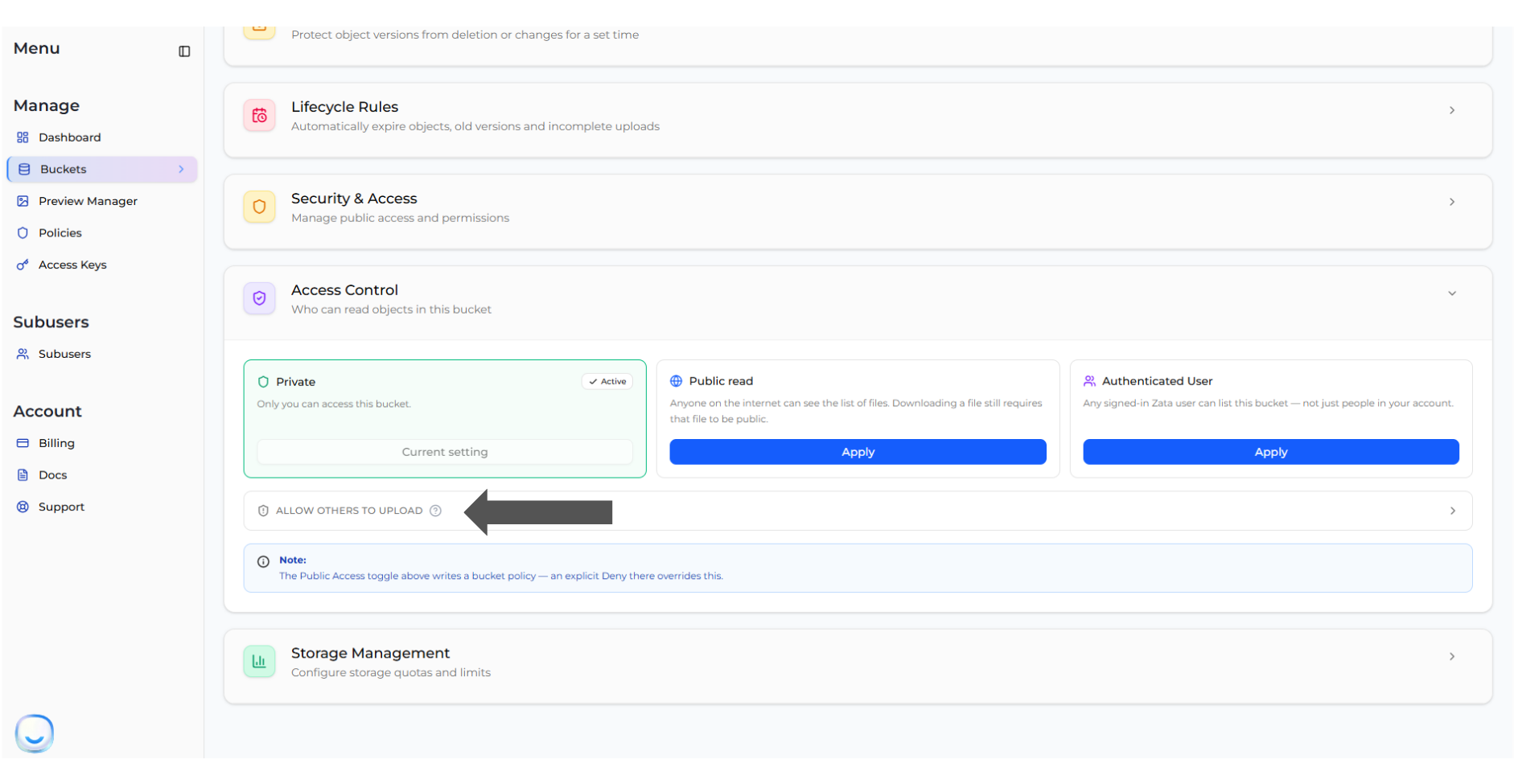Click the Current setting button
This screenshot has width=1514, height=784.
tap(445, 452)
